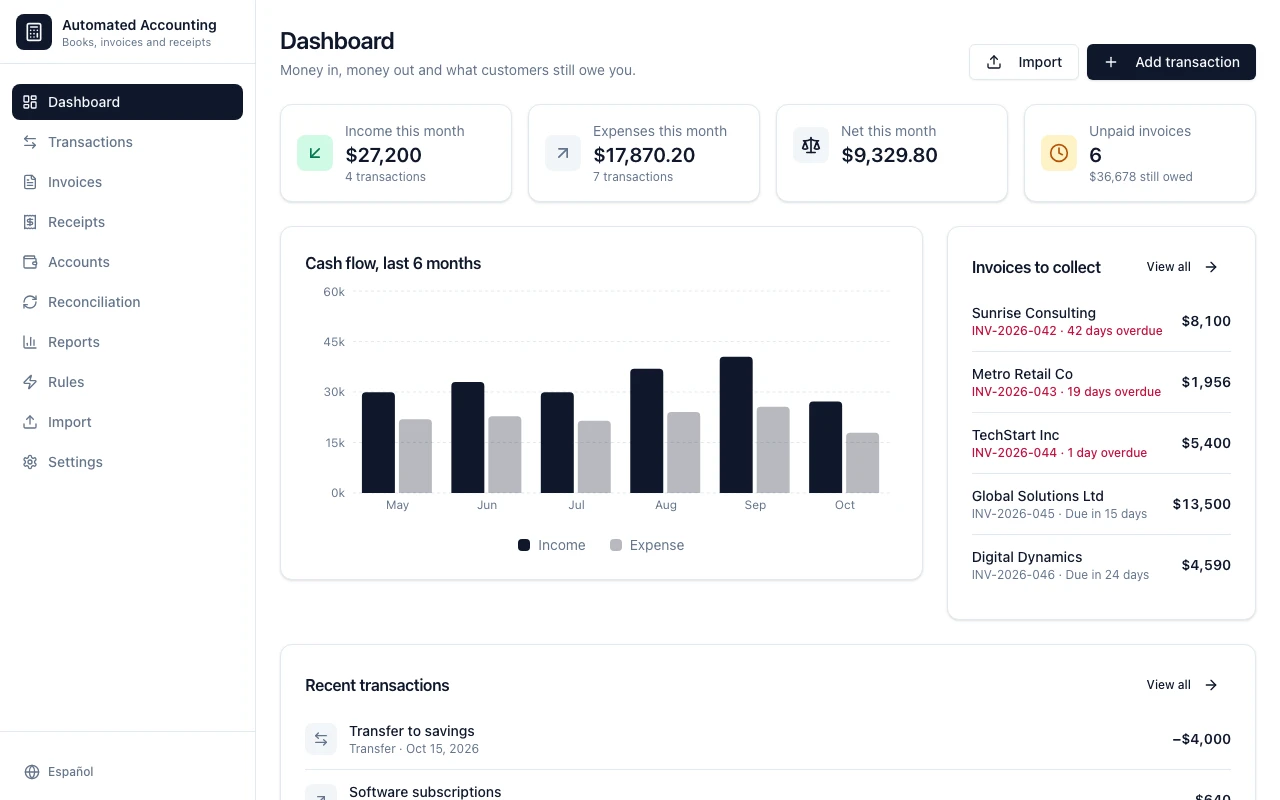Click the green income arrow icon
This screenshot has height=800, width=1280.
[x=315, y=153]
